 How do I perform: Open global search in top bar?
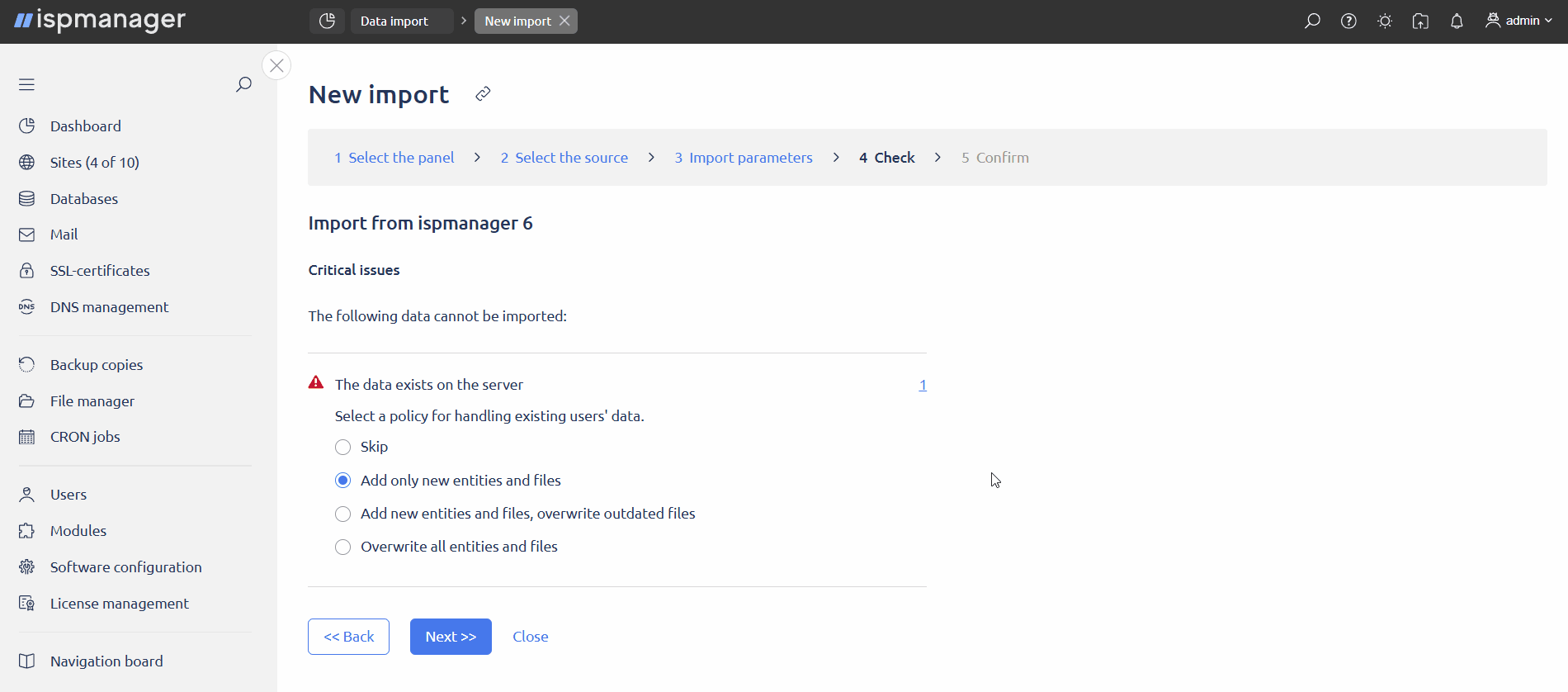coord(1312,21)
